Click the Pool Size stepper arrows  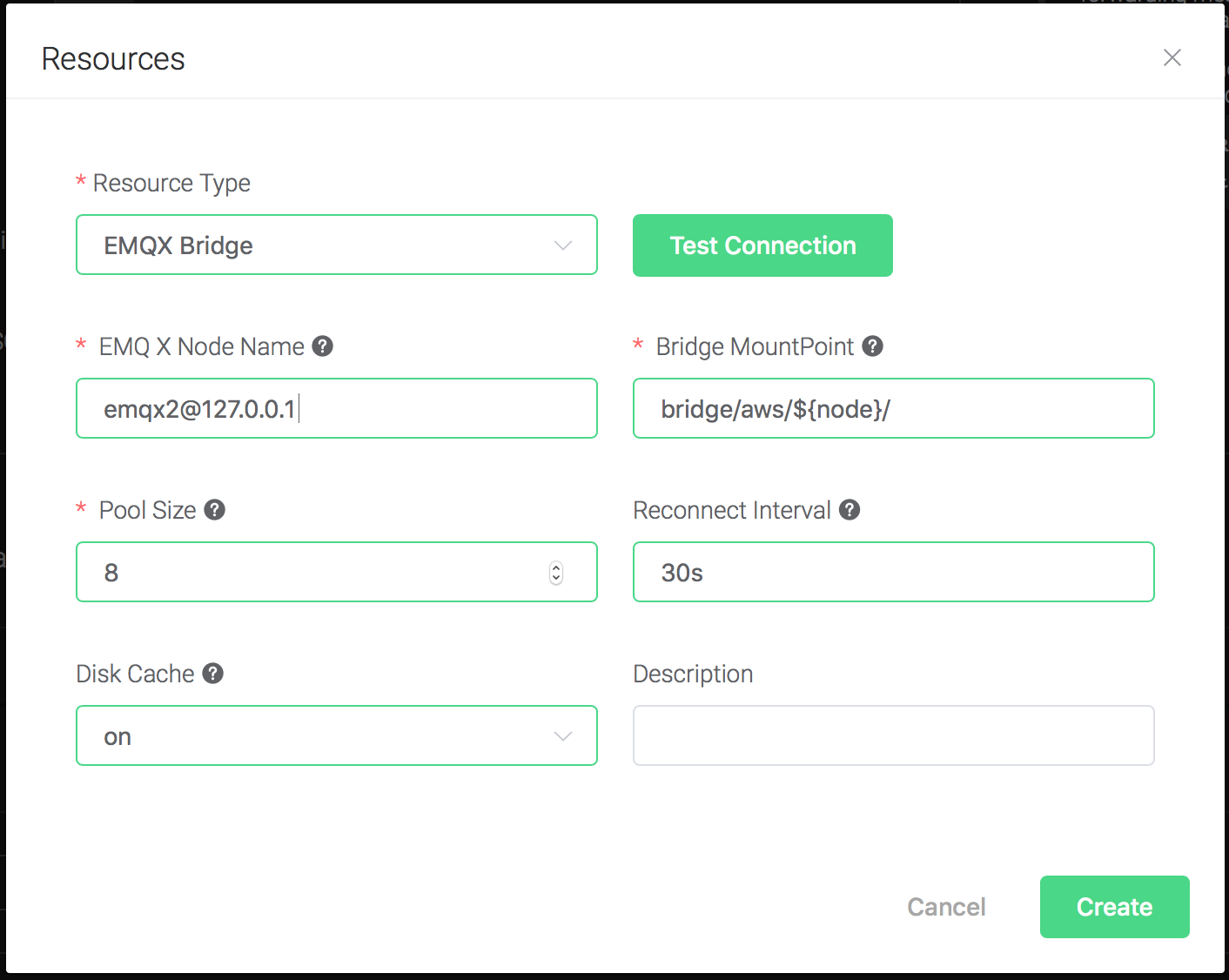pos(556,573)
